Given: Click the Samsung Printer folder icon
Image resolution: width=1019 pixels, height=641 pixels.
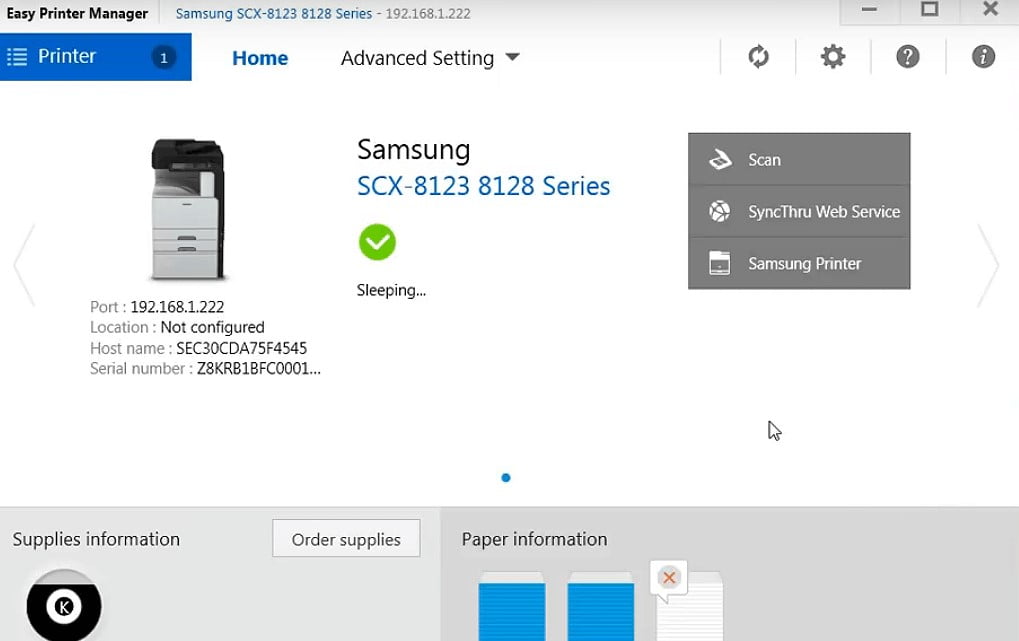Looking at the screenshot, I should 719,263.
